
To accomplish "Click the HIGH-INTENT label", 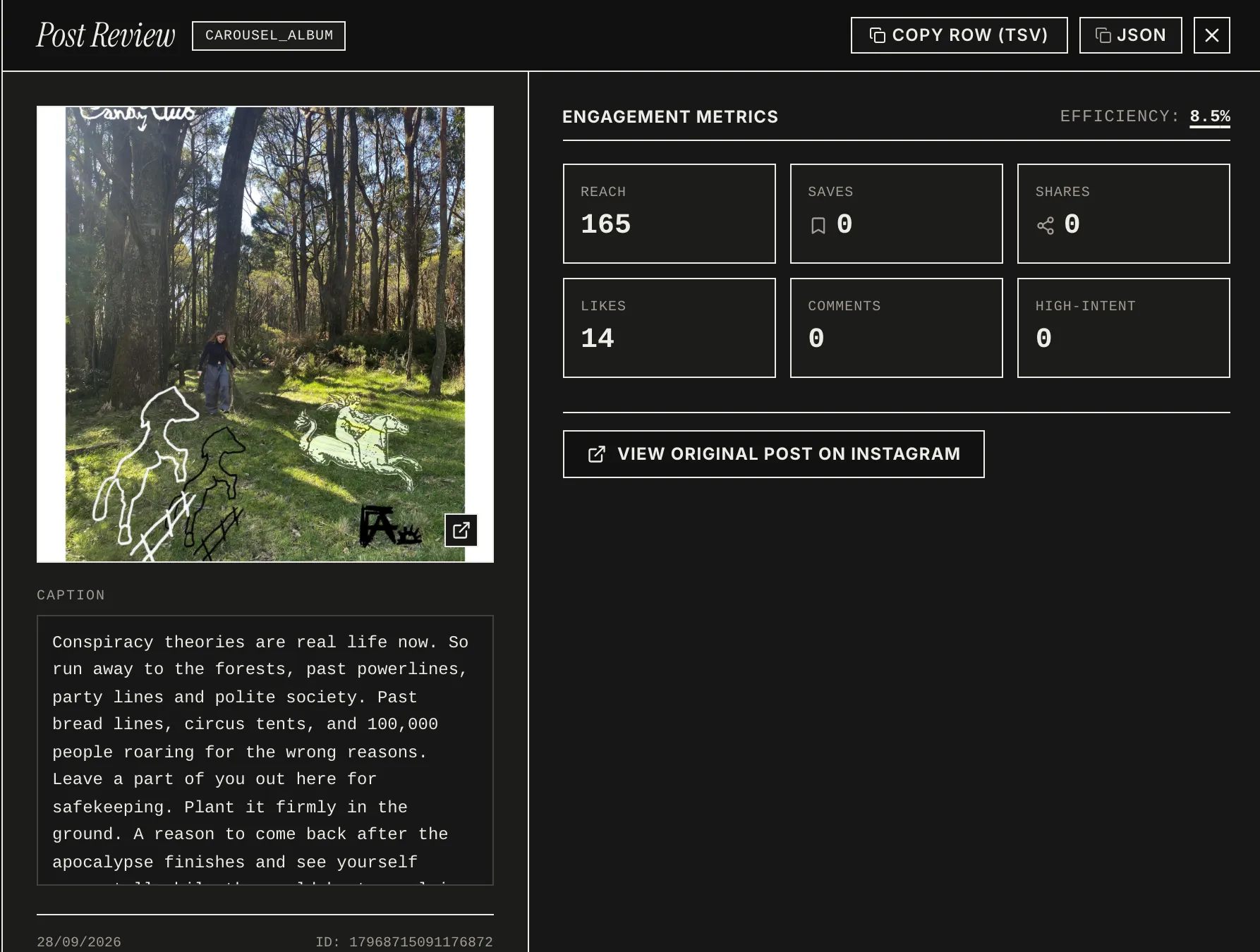I will click(1085, 306).
